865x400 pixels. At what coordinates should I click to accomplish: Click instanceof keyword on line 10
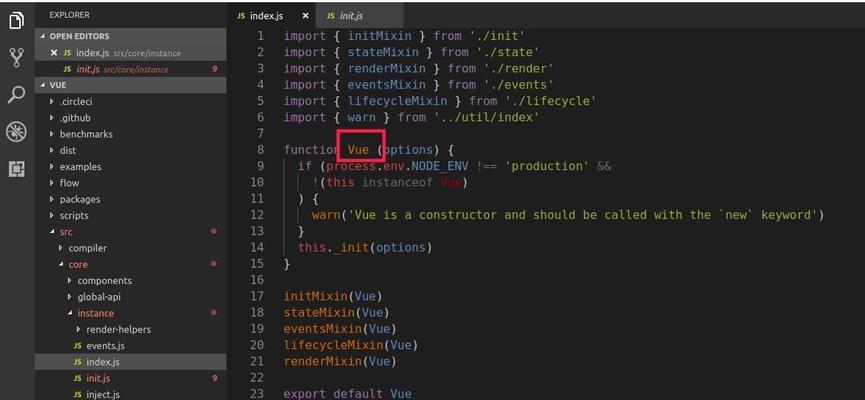397,182
